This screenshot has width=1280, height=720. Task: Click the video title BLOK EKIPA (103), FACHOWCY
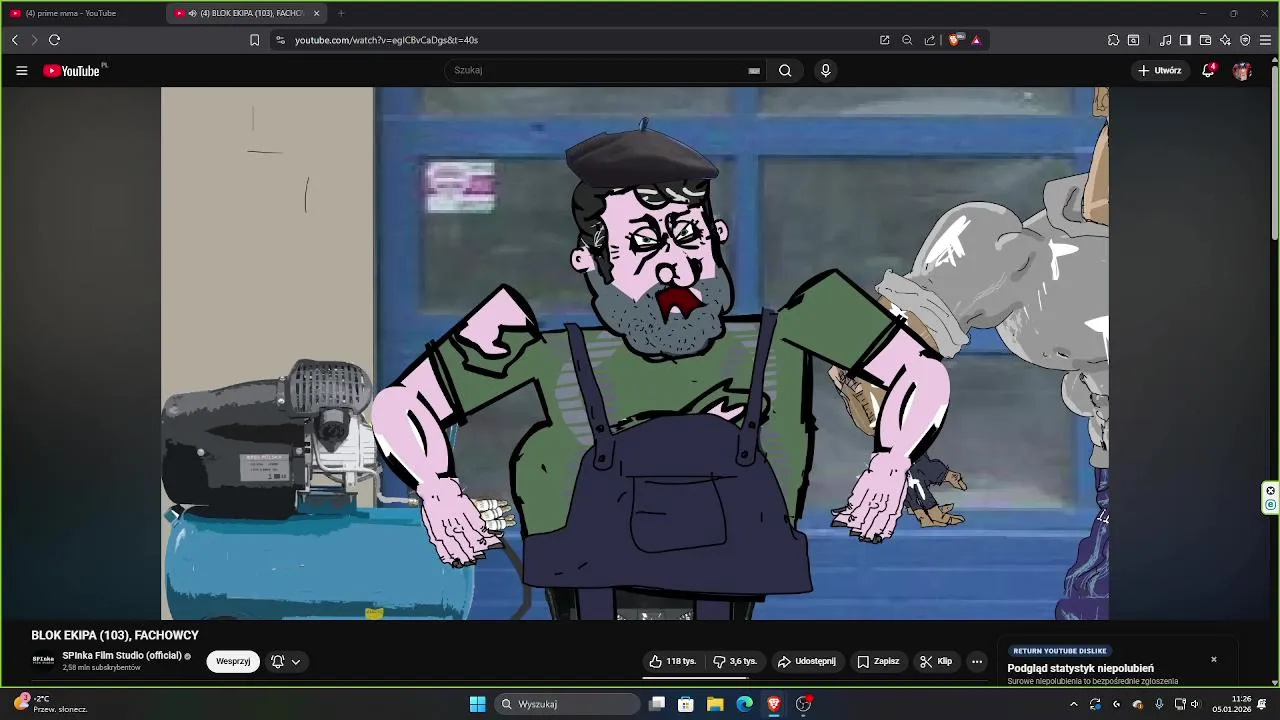[x=115, y=635]
